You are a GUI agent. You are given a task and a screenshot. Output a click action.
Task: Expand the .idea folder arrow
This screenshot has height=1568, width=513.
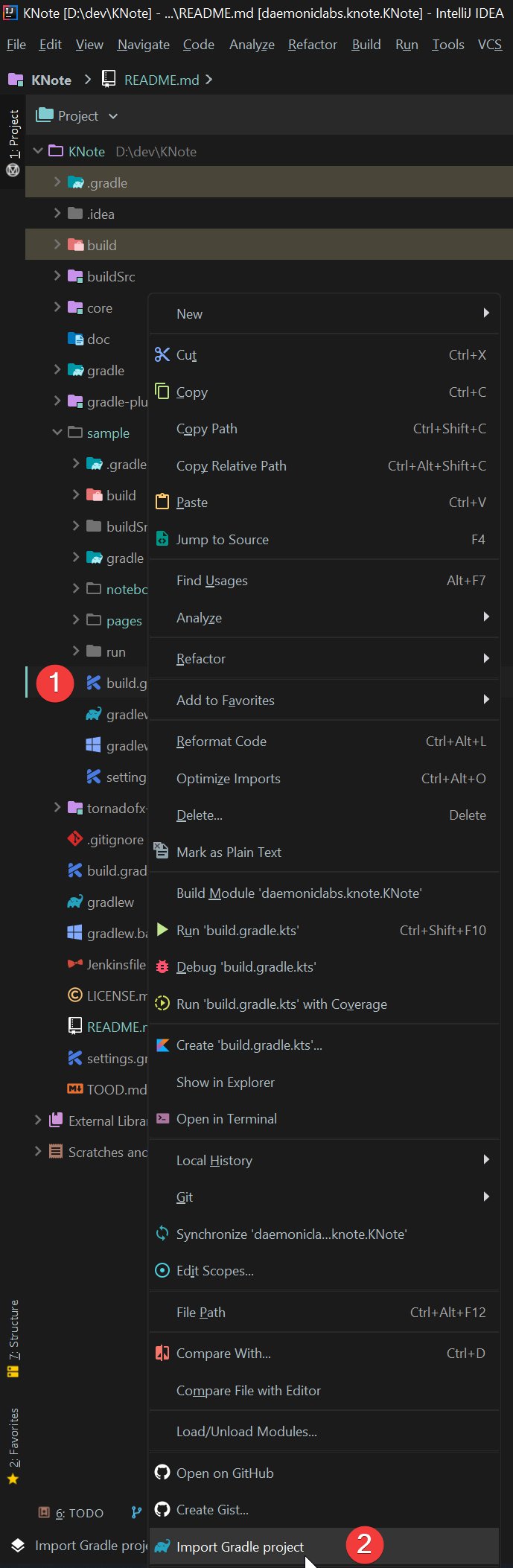(57, 213)
